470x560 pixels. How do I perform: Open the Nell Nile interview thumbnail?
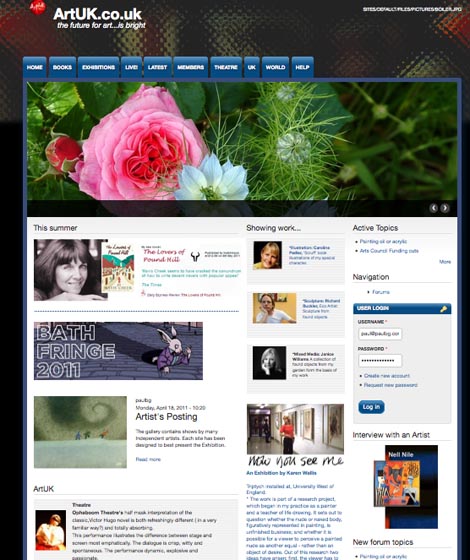tap(406, 486)
